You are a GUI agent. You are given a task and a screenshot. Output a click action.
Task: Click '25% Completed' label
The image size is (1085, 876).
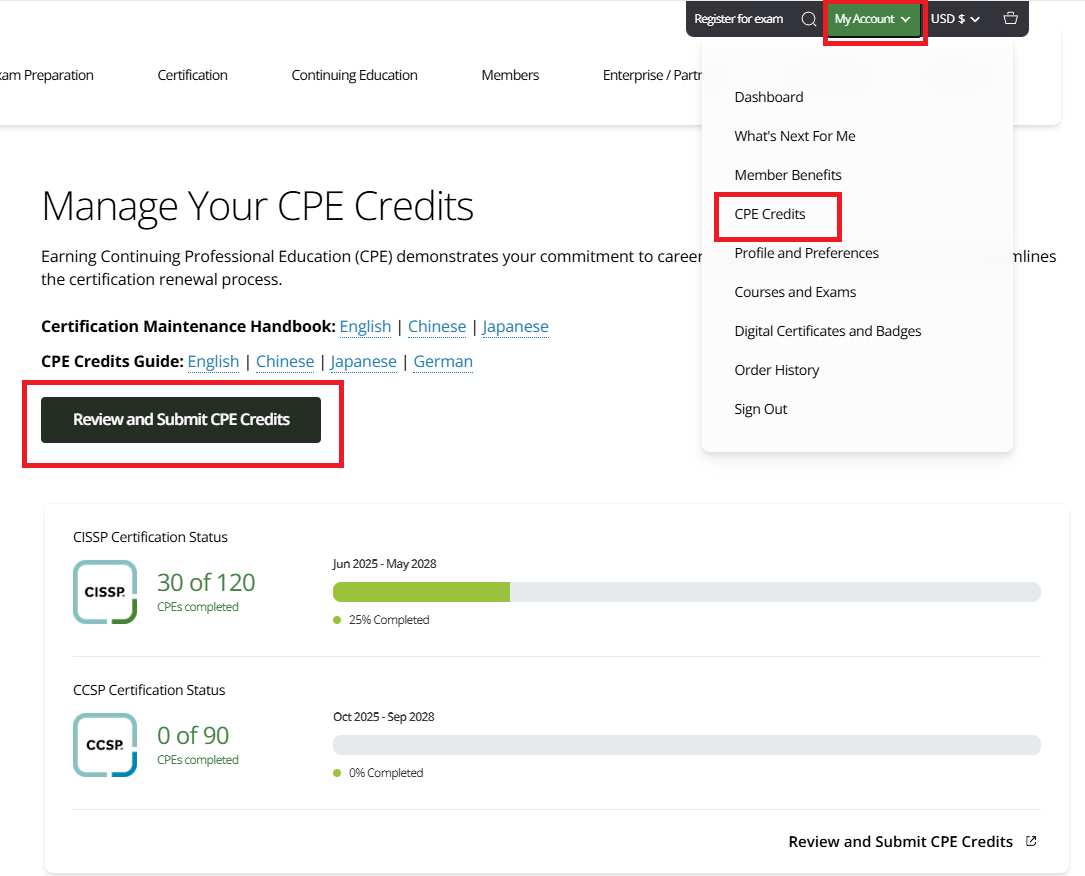point(389,620)
